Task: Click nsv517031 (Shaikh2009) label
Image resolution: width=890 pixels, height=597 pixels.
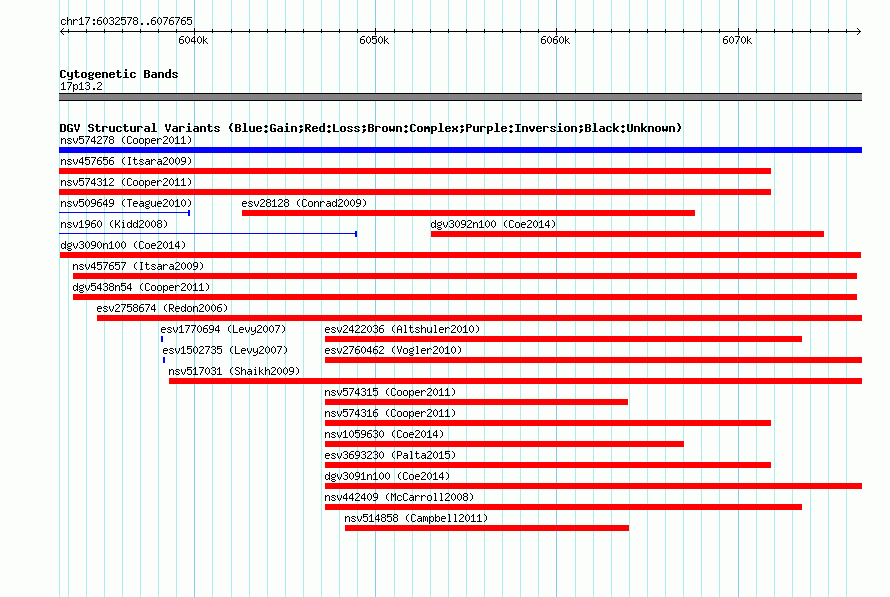Action: tap(234, 371)
